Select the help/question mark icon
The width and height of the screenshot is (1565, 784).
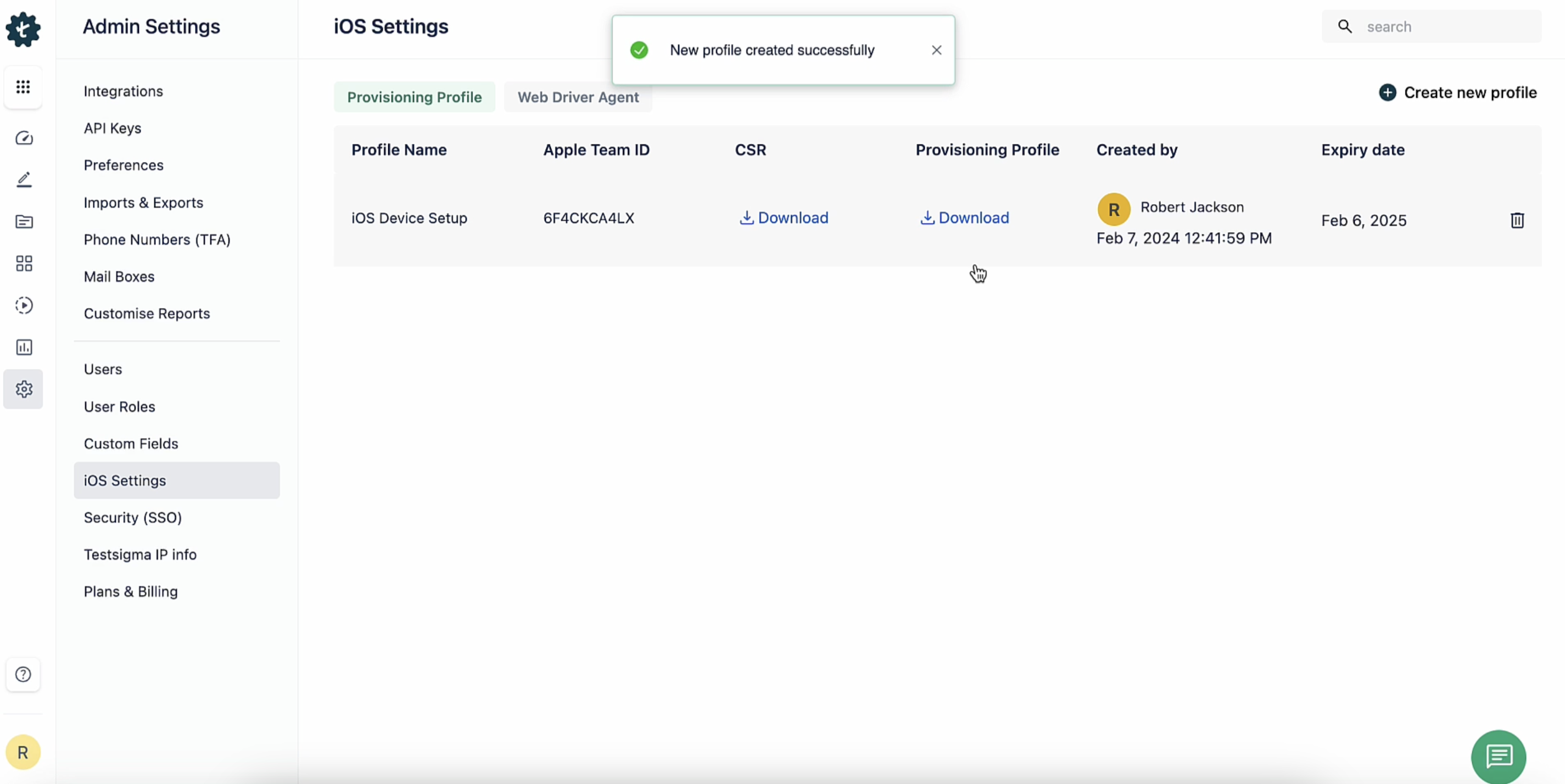click(23, 674)
